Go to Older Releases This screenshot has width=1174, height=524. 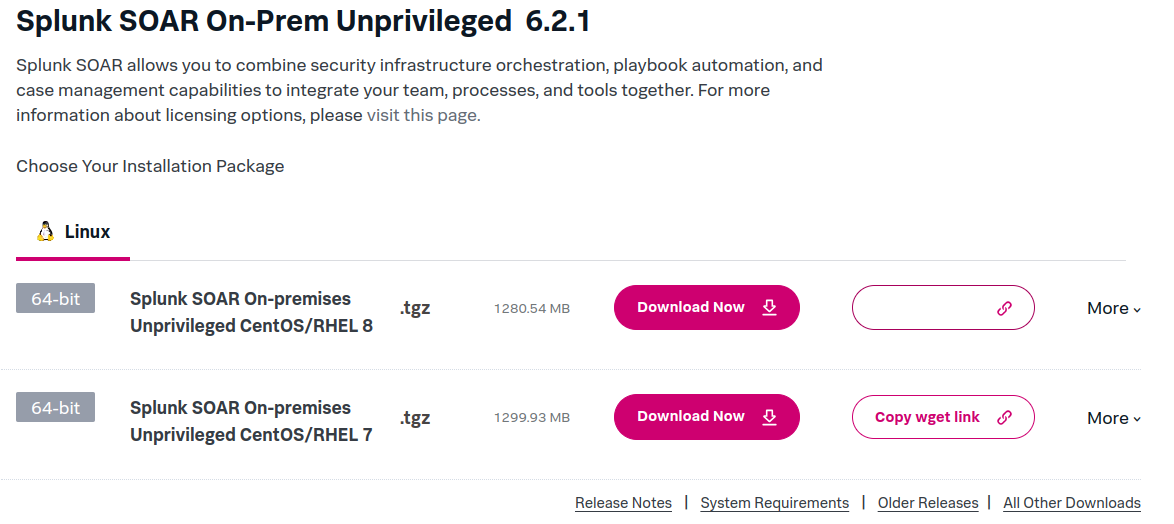pos(927,503)
